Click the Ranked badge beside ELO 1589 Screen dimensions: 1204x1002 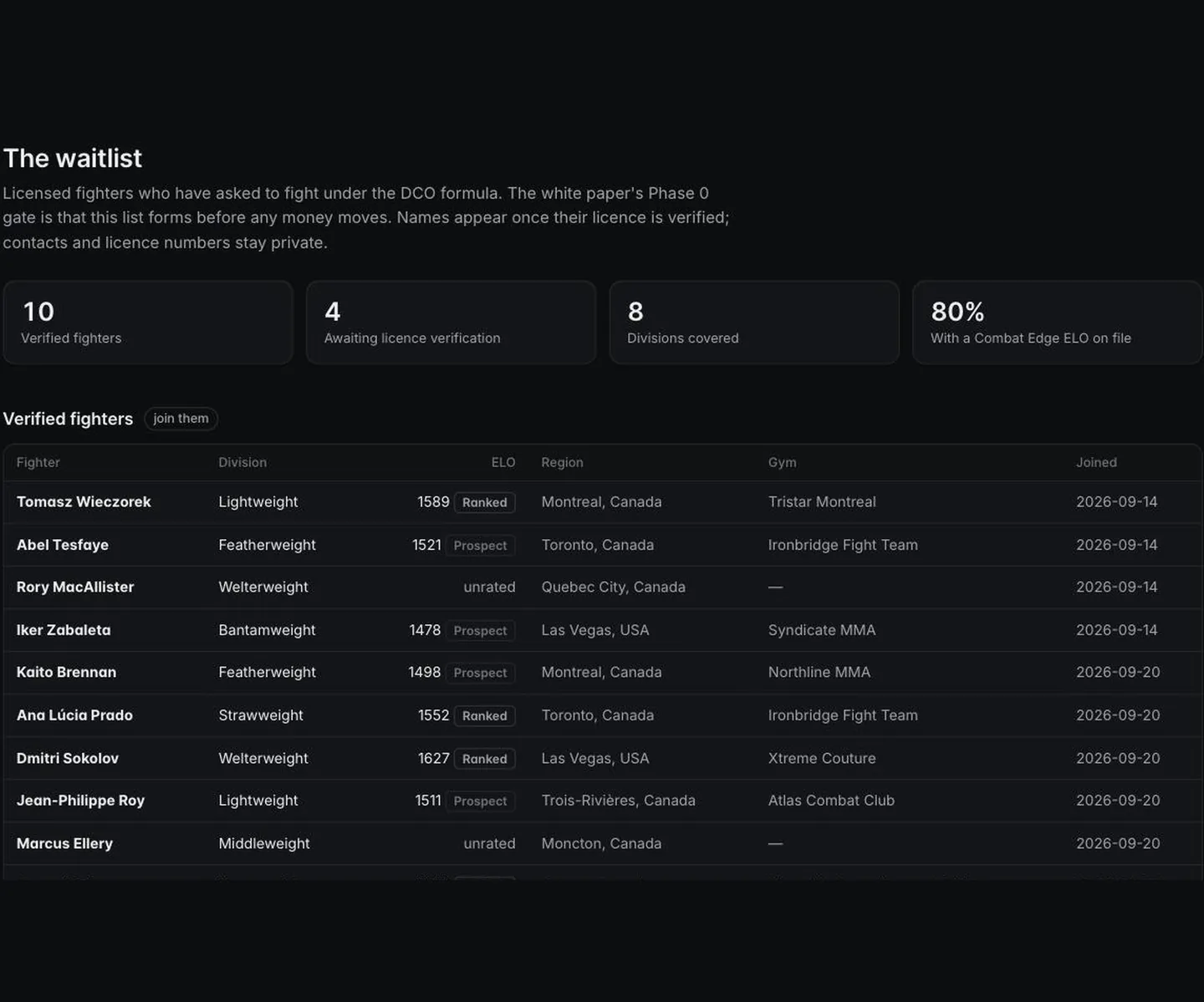tap(485, 502)
